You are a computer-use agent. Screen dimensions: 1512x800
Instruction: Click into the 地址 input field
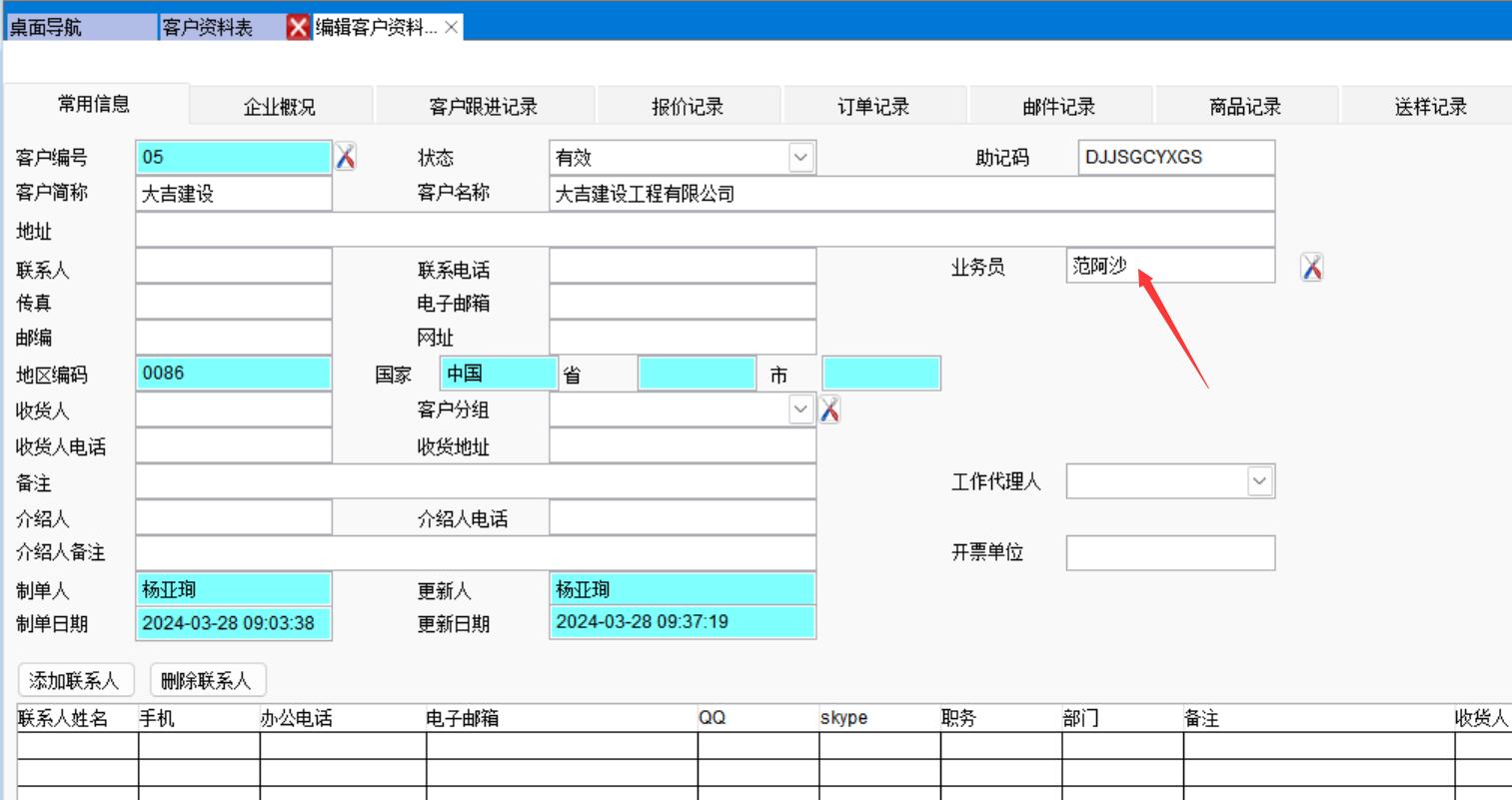pyautogui.click(x=705, y=230)
